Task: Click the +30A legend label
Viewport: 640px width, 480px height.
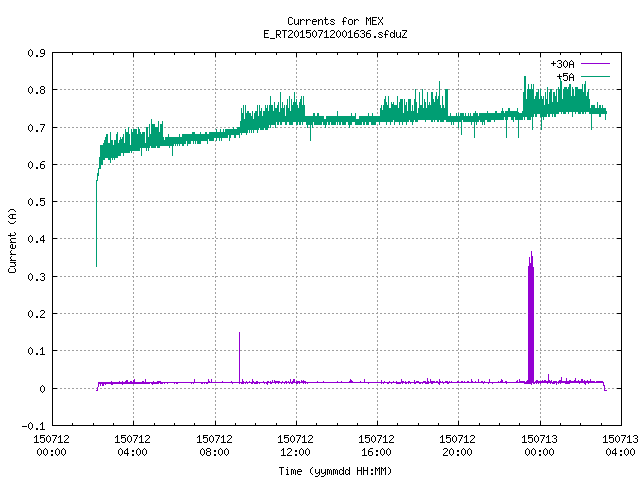Action: click(562, 64)
